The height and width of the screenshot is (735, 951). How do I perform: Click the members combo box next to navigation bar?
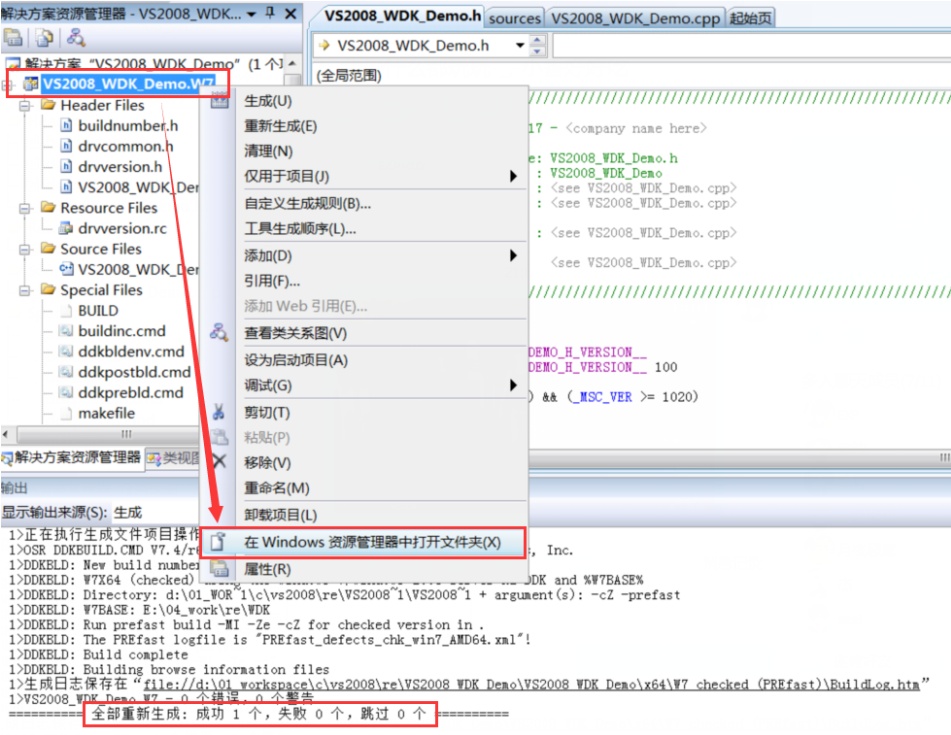click(x=751, y=45)
